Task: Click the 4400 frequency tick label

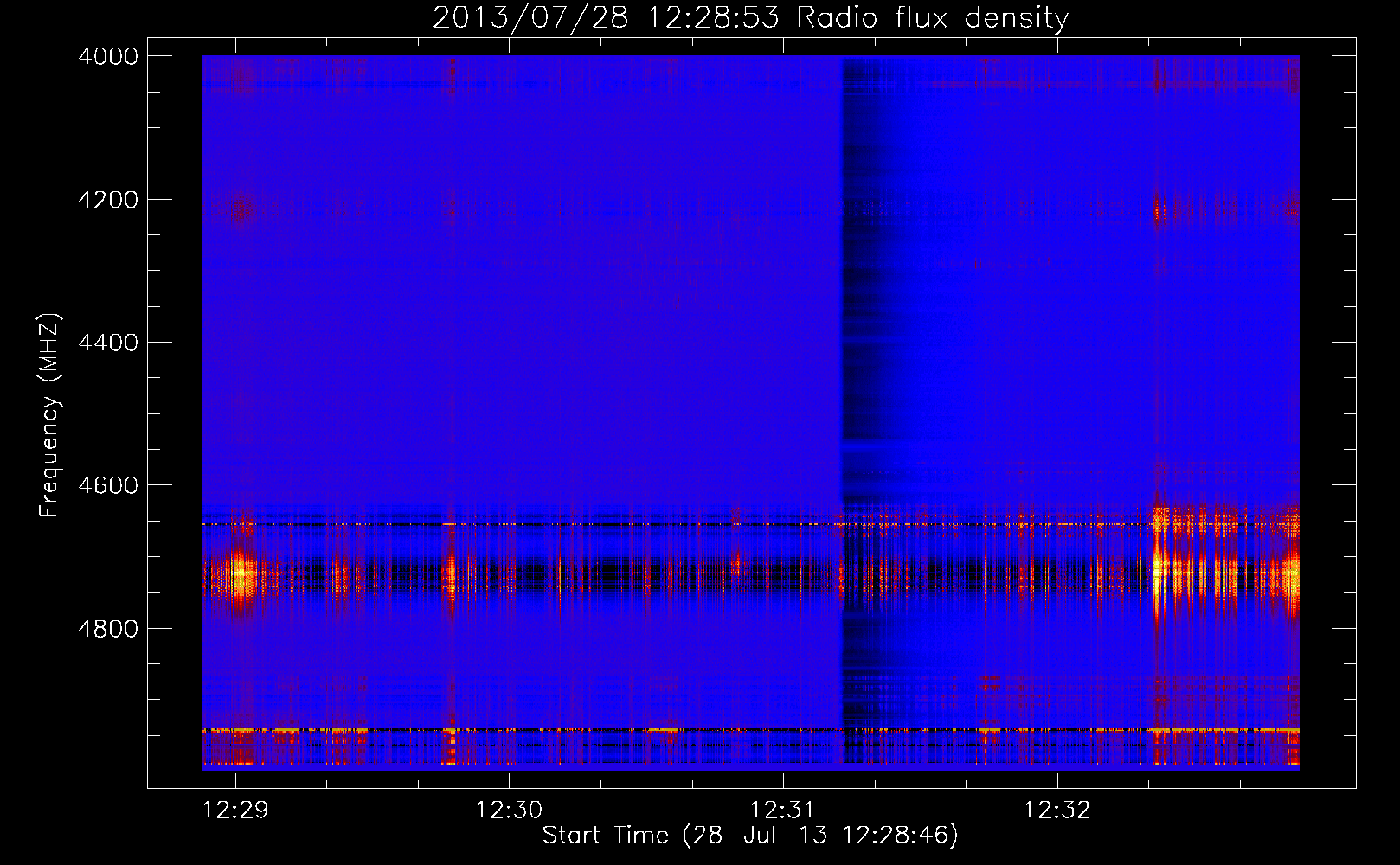Action: point(108,343)
